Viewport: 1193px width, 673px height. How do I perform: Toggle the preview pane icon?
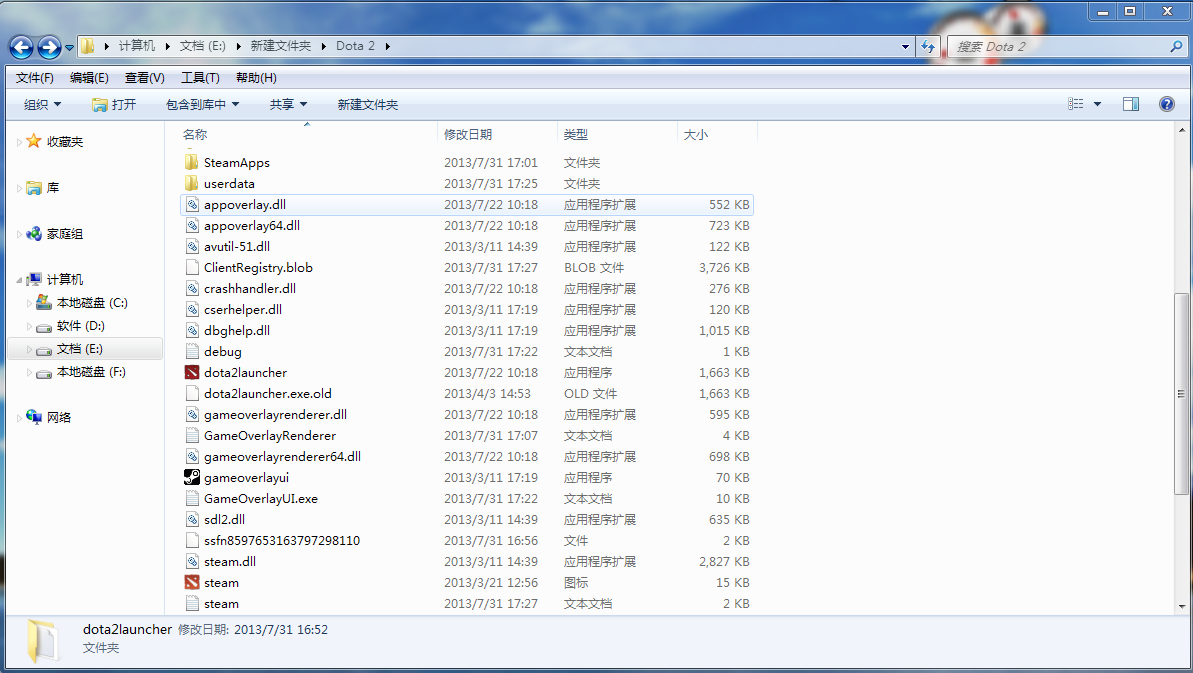[x=1131, y=104]
